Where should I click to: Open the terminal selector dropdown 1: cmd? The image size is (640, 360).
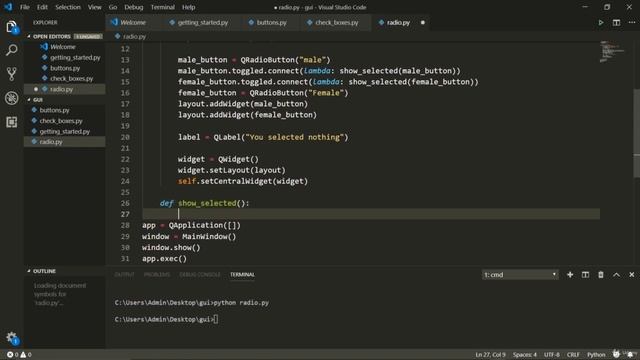[x=520, y=275]
